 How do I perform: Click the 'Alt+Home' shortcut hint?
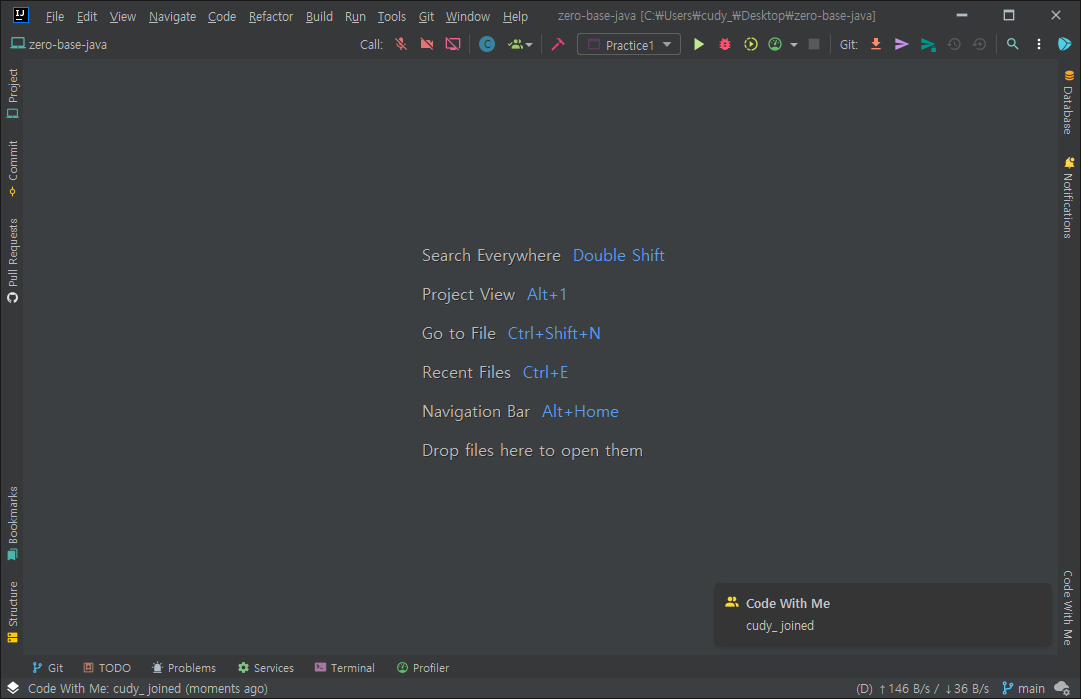(580, 412)
